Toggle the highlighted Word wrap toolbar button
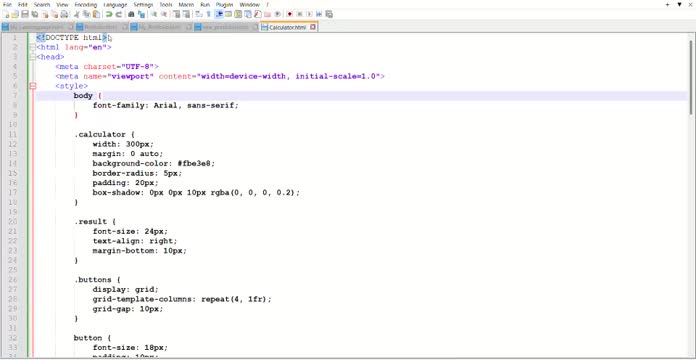Screen dimensions: 696x360 coord(198,14)
